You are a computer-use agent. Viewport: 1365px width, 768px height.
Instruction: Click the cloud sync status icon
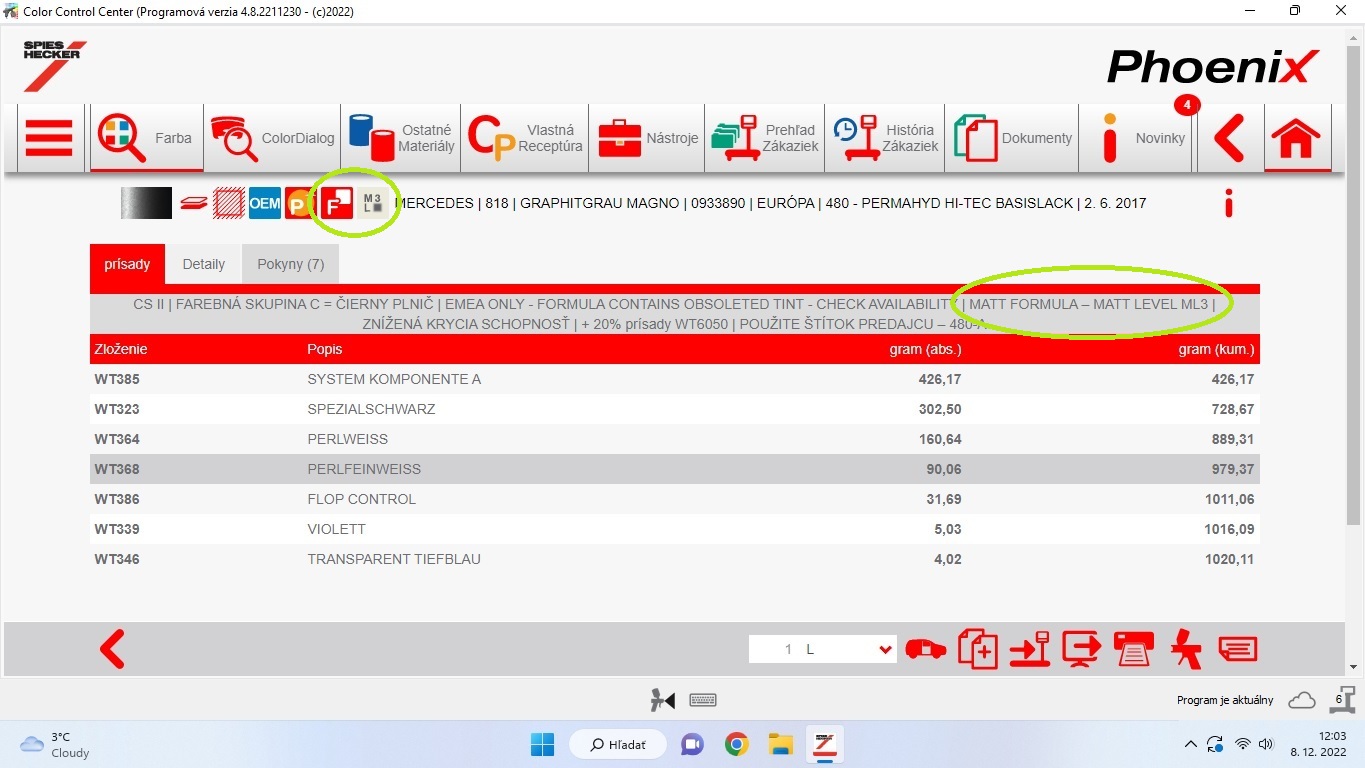pos(1302,701)
